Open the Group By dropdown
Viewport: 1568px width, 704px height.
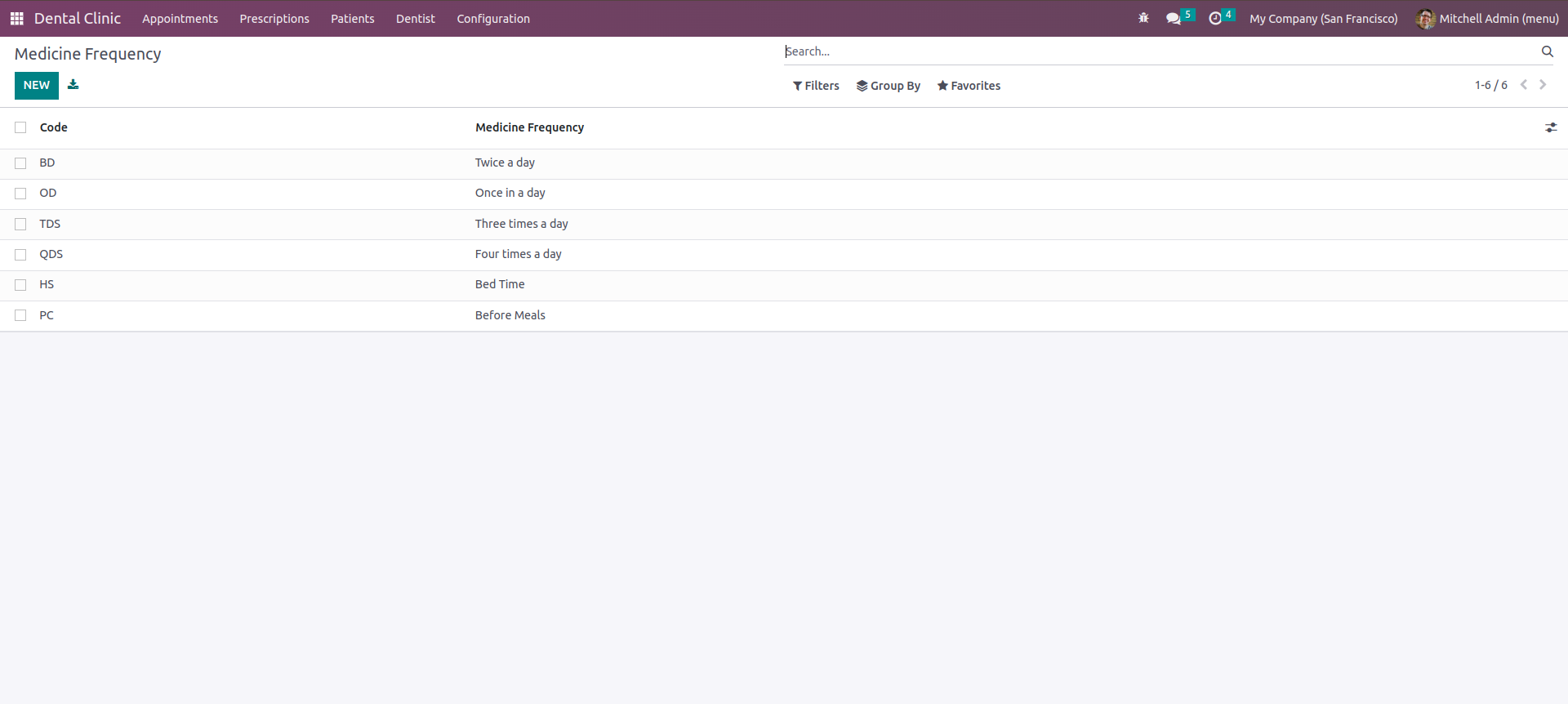(889, 86)
